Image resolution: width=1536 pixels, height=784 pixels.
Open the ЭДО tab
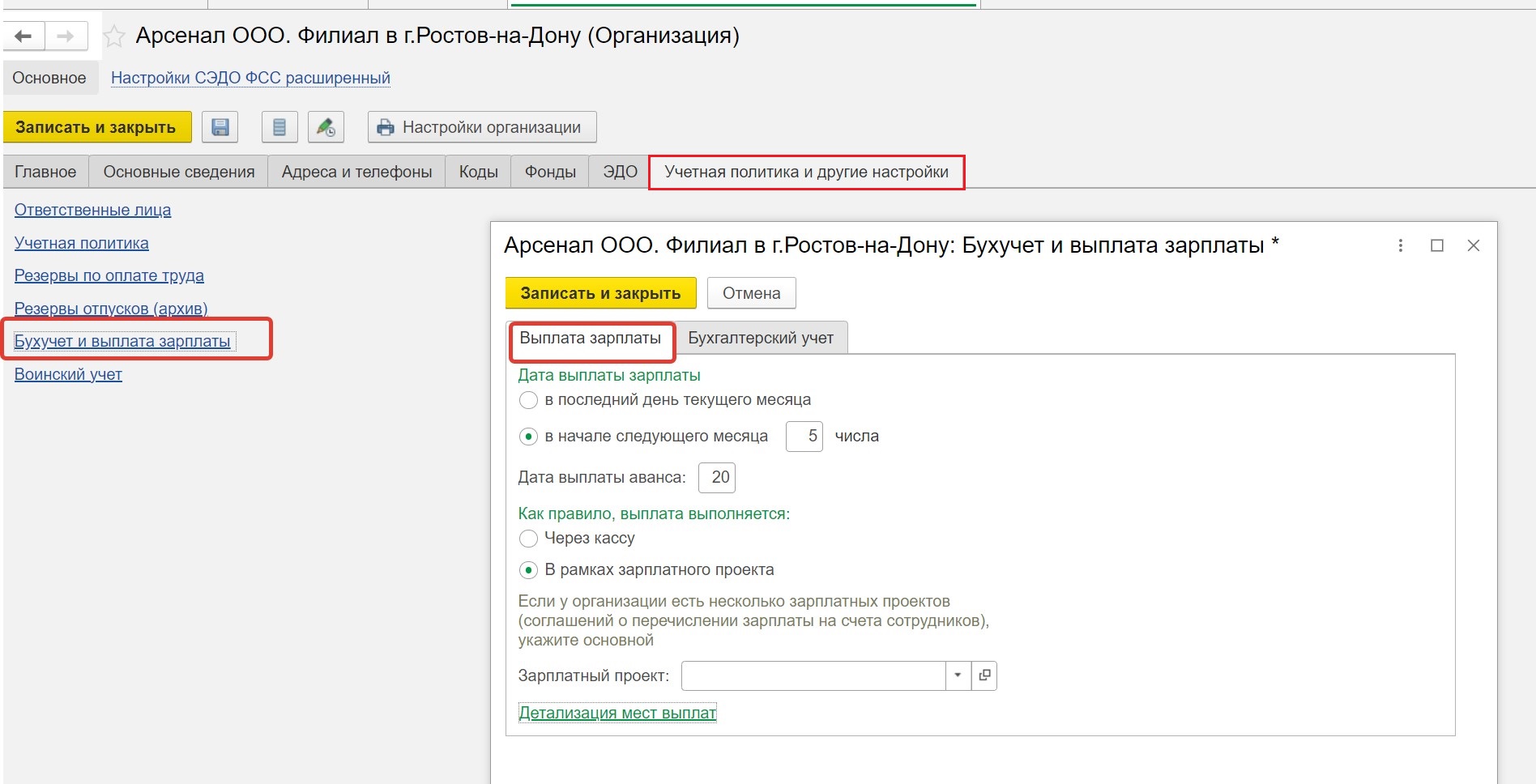(x=620, y=172)
